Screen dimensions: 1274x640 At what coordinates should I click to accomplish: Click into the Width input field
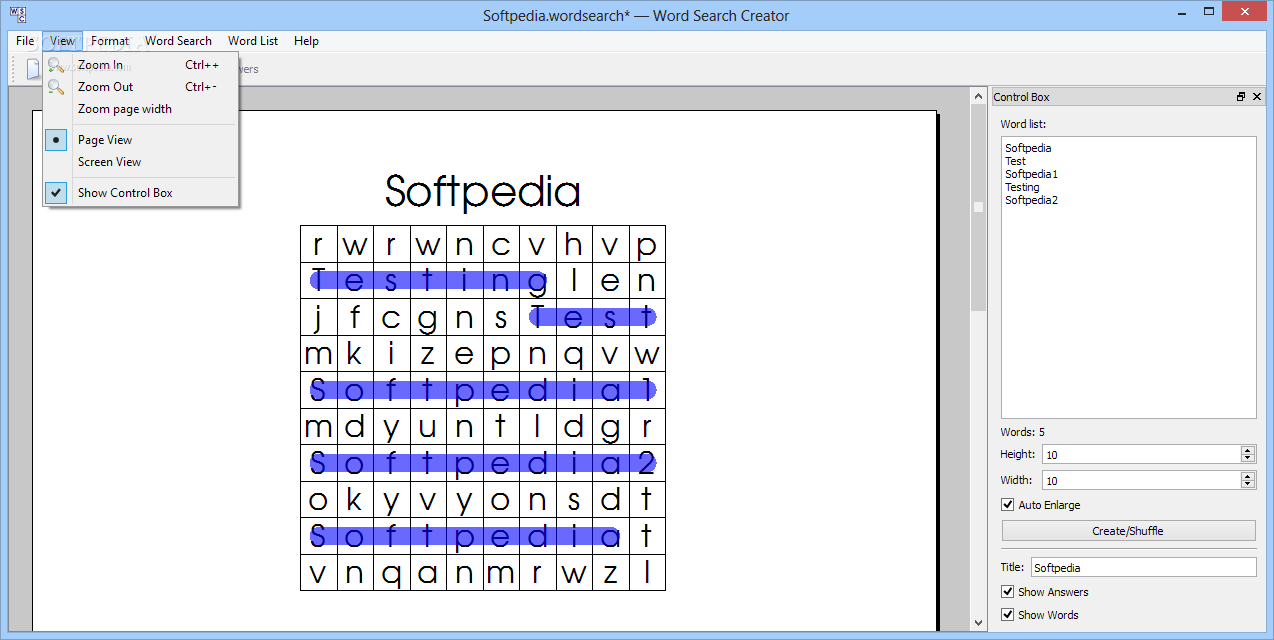click(1140, 480)
